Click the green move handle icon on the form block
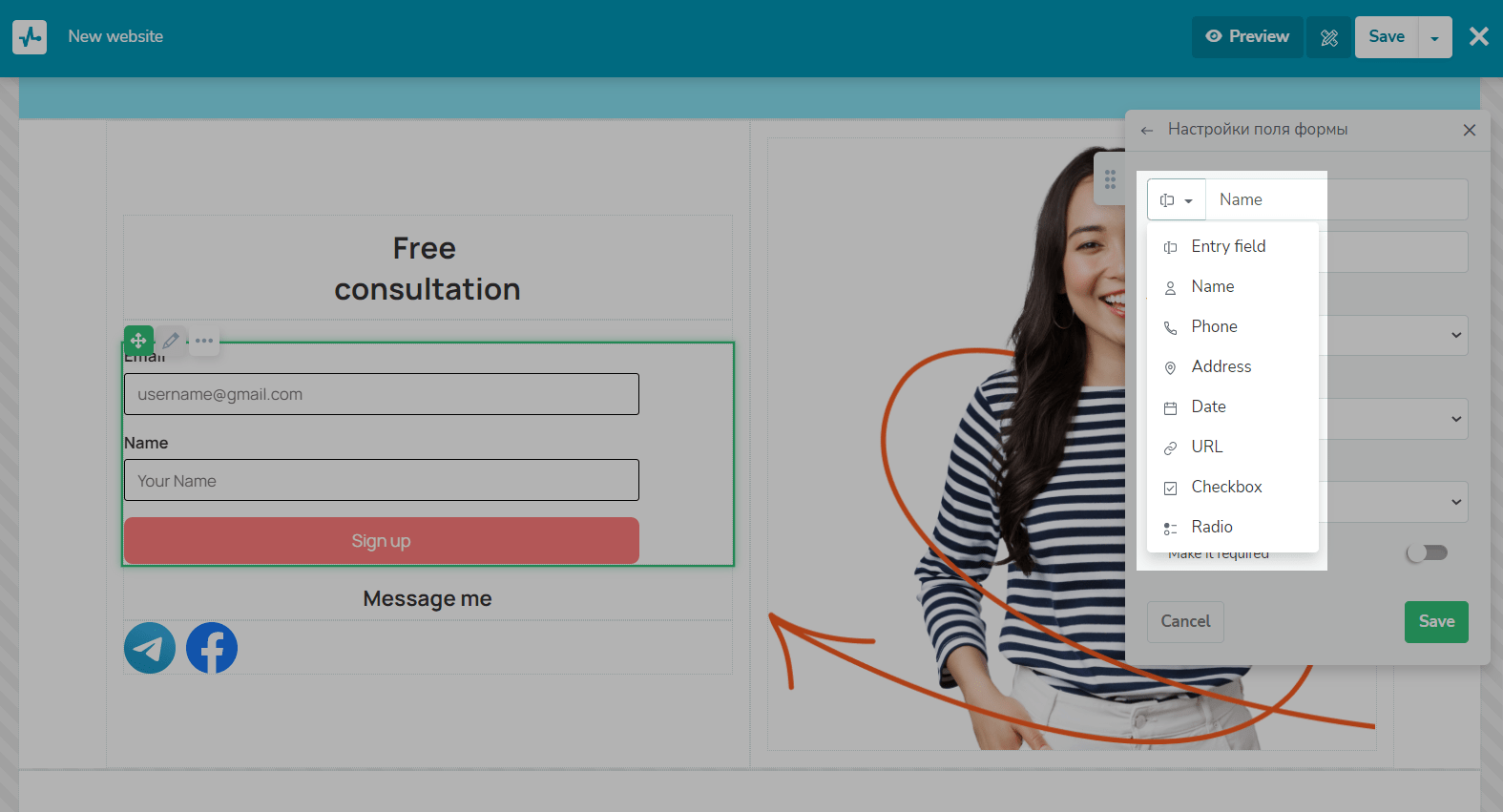Viewport: 1503px width, 812px height. click(x=138, y=341)
